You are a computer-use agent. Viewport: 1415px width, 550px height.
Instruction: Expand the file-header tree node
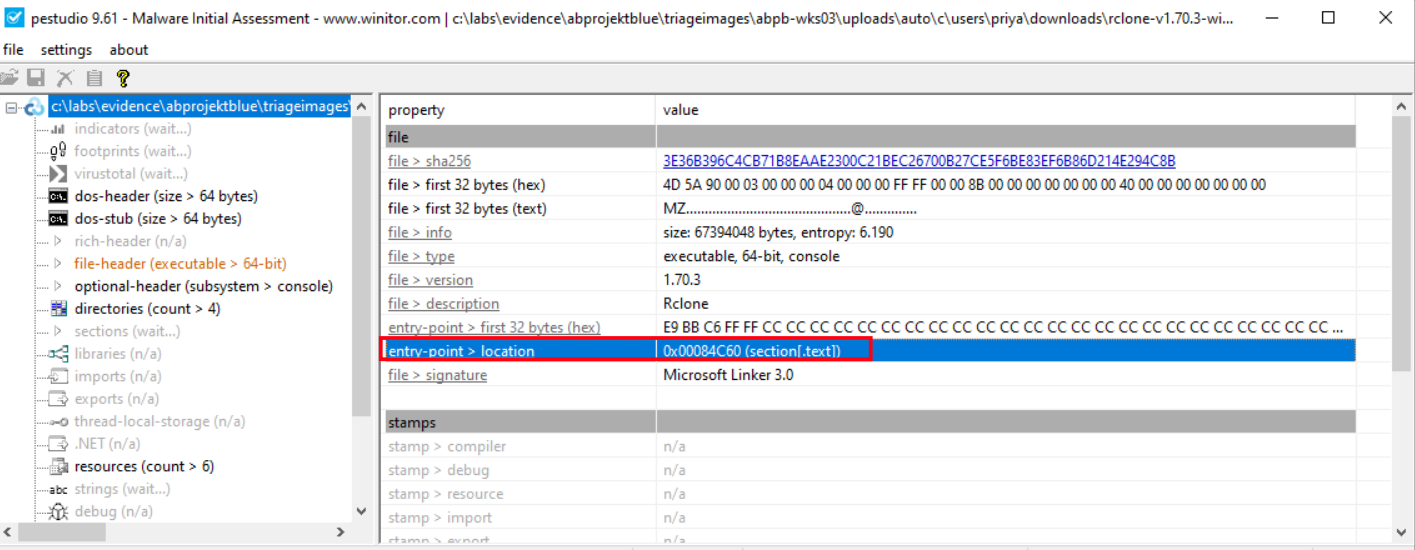[x=58, y=264]
